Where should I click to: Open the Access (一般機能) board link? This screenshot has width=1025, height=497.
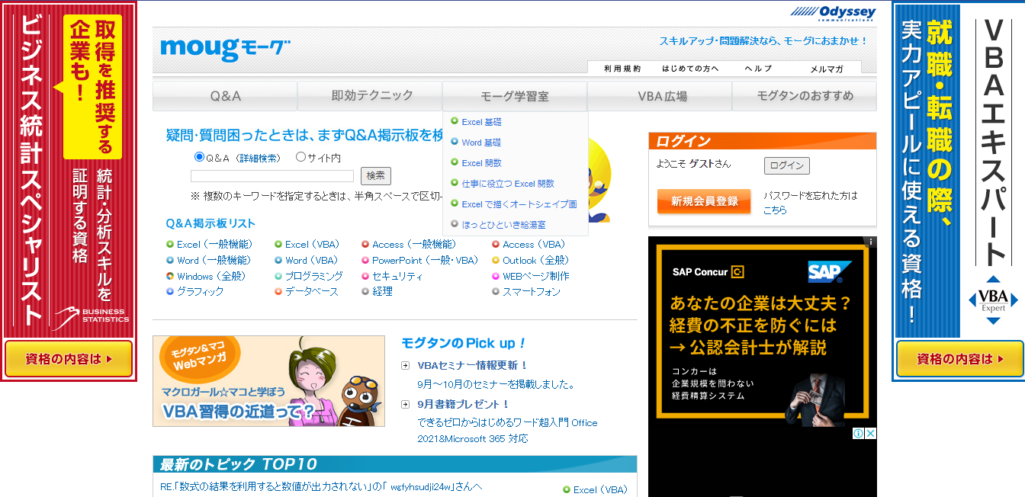tap(414, 245)
